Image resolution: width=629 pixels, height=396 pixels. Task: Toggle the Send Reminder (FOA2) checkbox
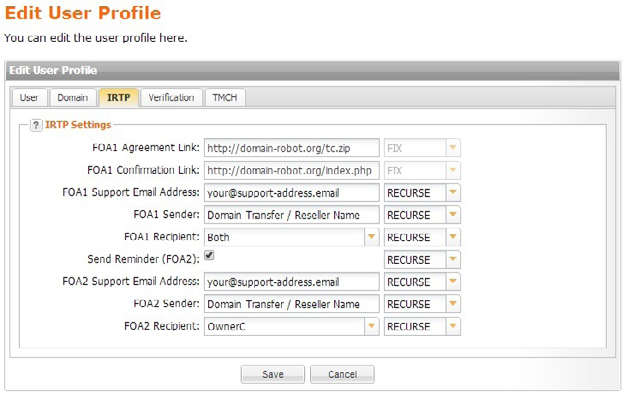point(209,255)
